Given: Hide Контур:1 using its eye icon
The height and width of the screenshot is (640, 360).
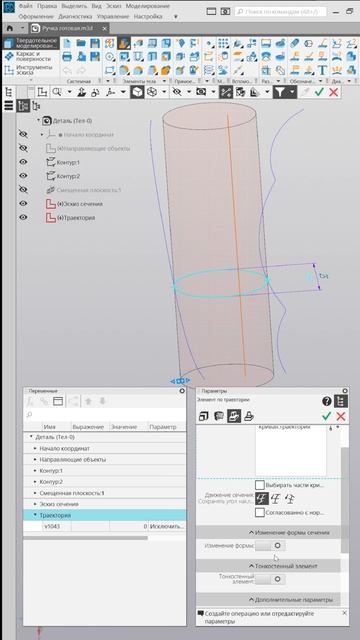Looking at the screenshot, I should tap(23, 162).
